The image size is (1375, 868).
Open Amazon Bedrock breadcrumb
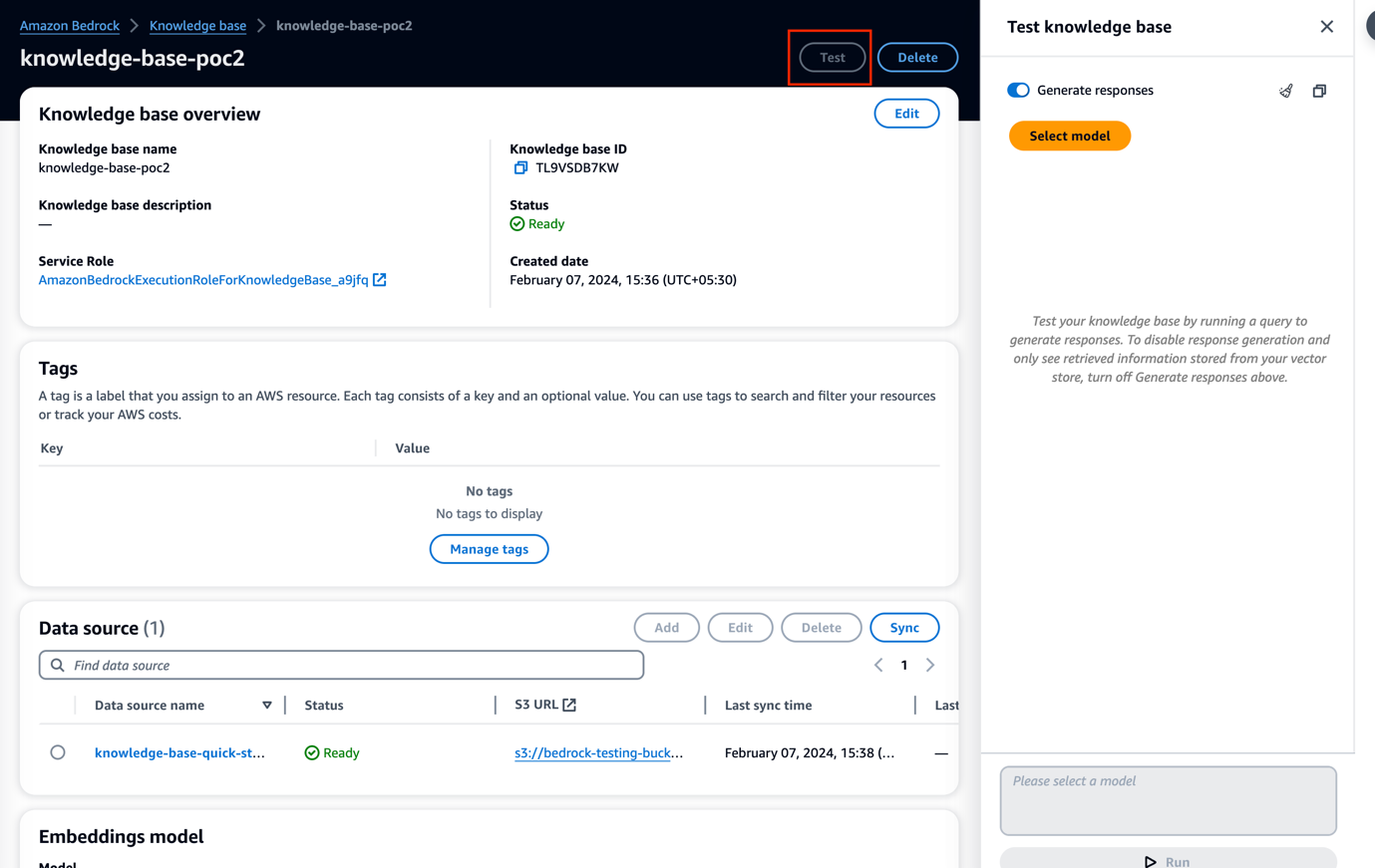pos(70,26)
